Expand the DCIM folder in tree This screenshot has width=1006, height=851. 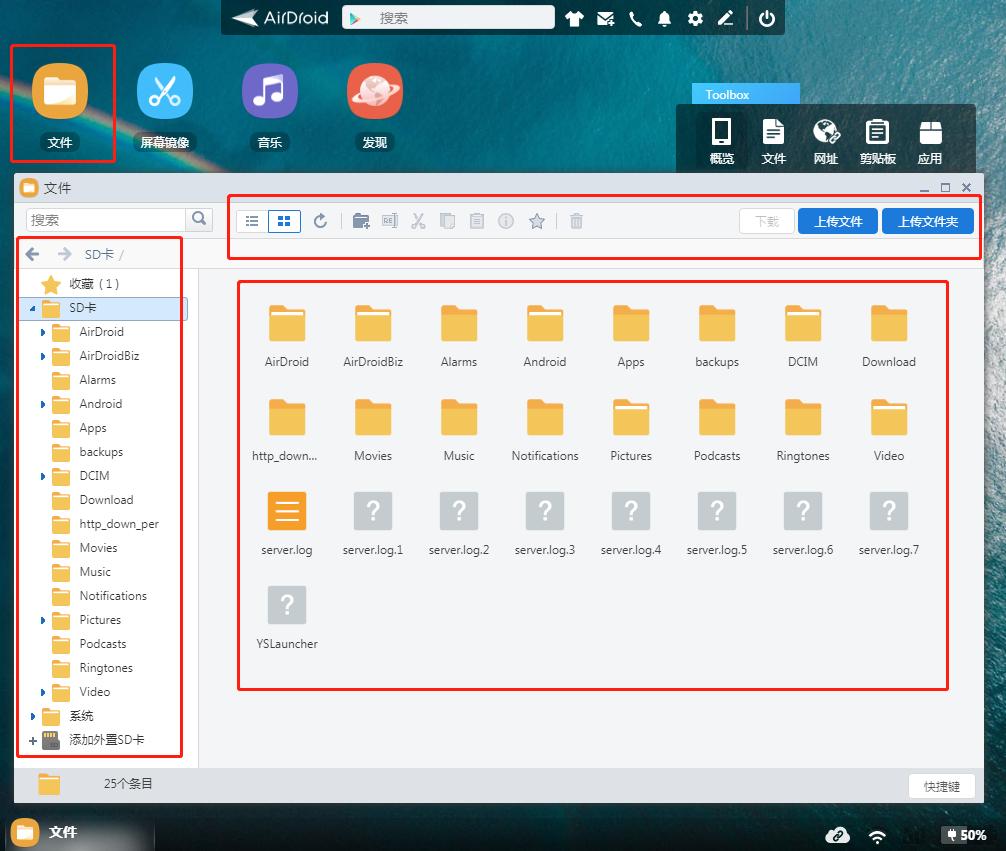tap(43, 476)
